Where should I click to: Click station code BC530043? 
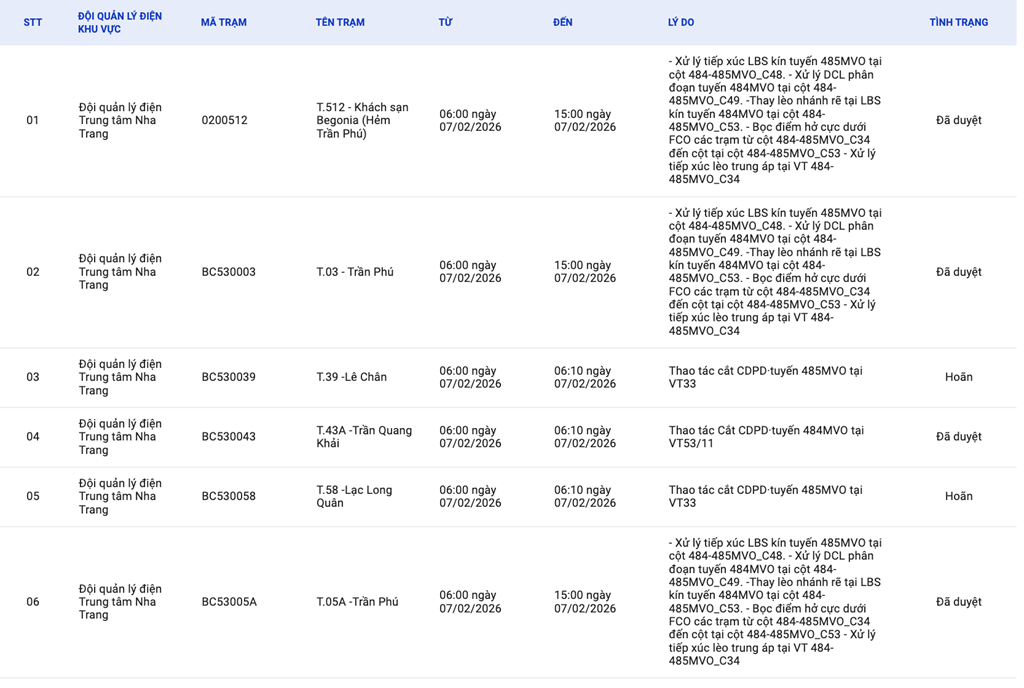228,437
